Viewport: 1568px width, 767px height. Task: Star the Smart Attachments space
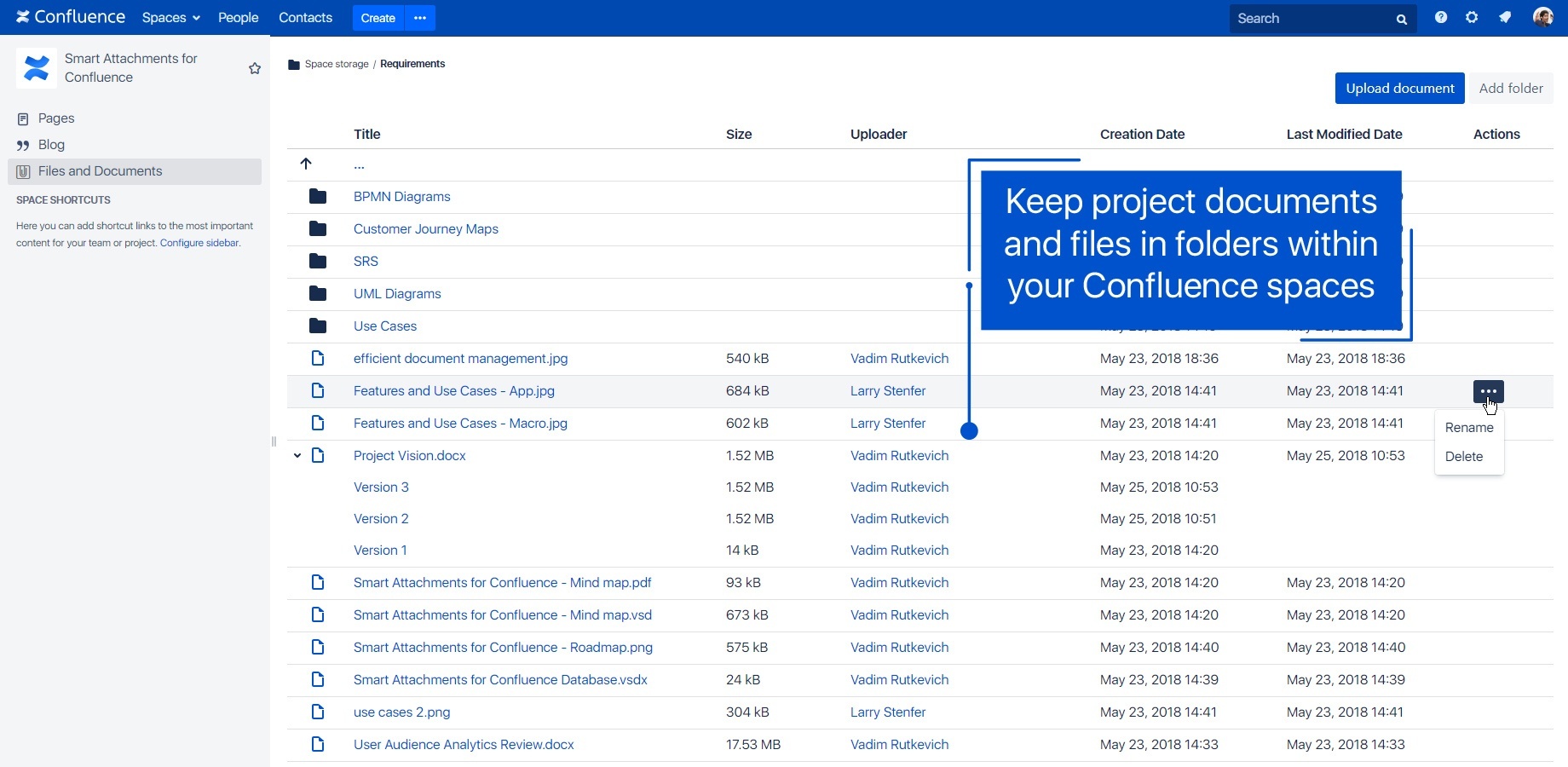255,68
